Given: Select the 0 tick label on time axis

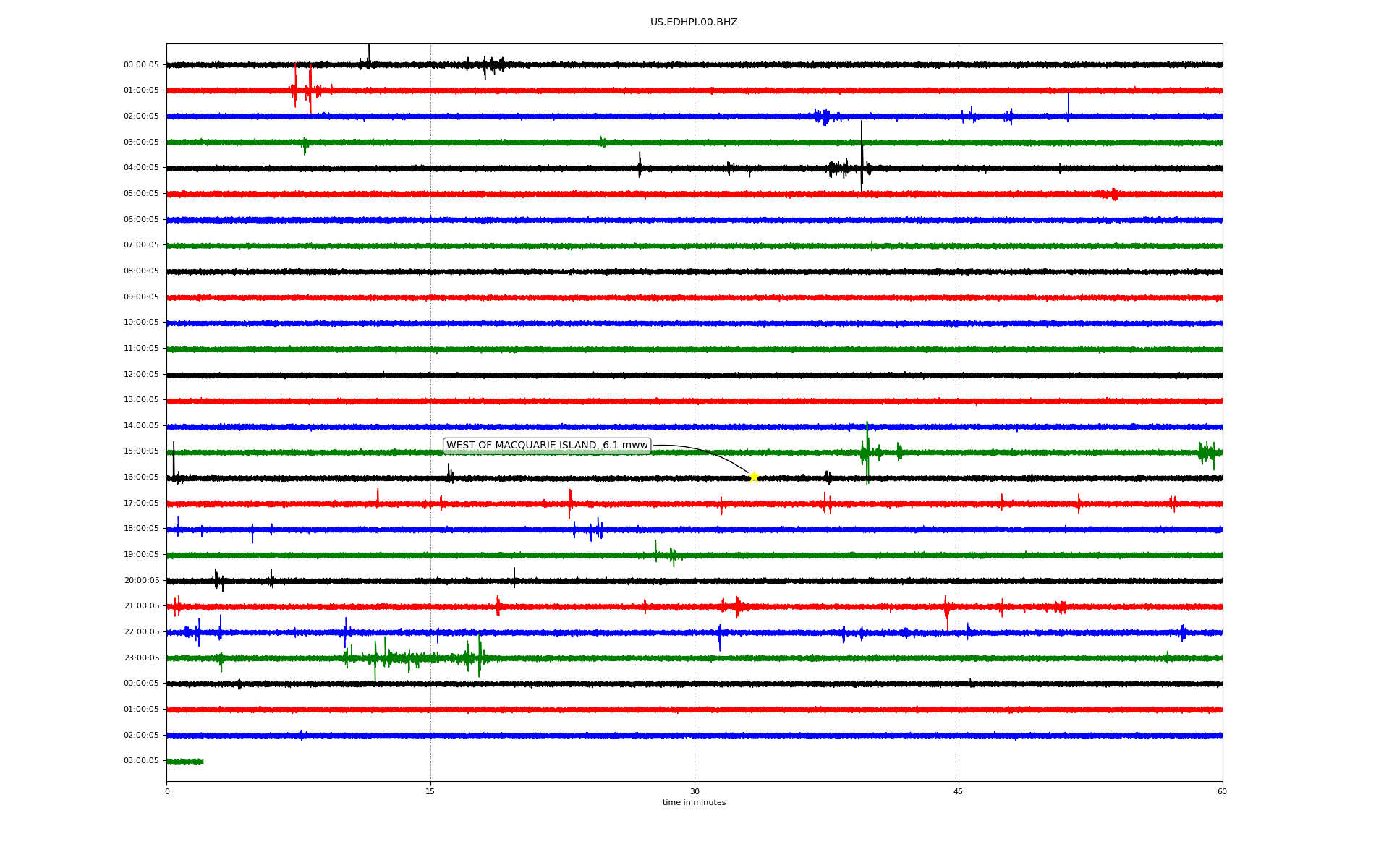Looking at the screenshot, I should pos(167,791).
